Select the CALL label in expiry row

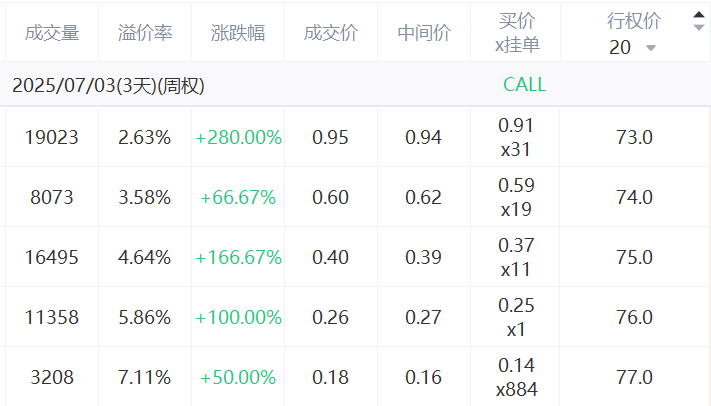tap(525, 85)
